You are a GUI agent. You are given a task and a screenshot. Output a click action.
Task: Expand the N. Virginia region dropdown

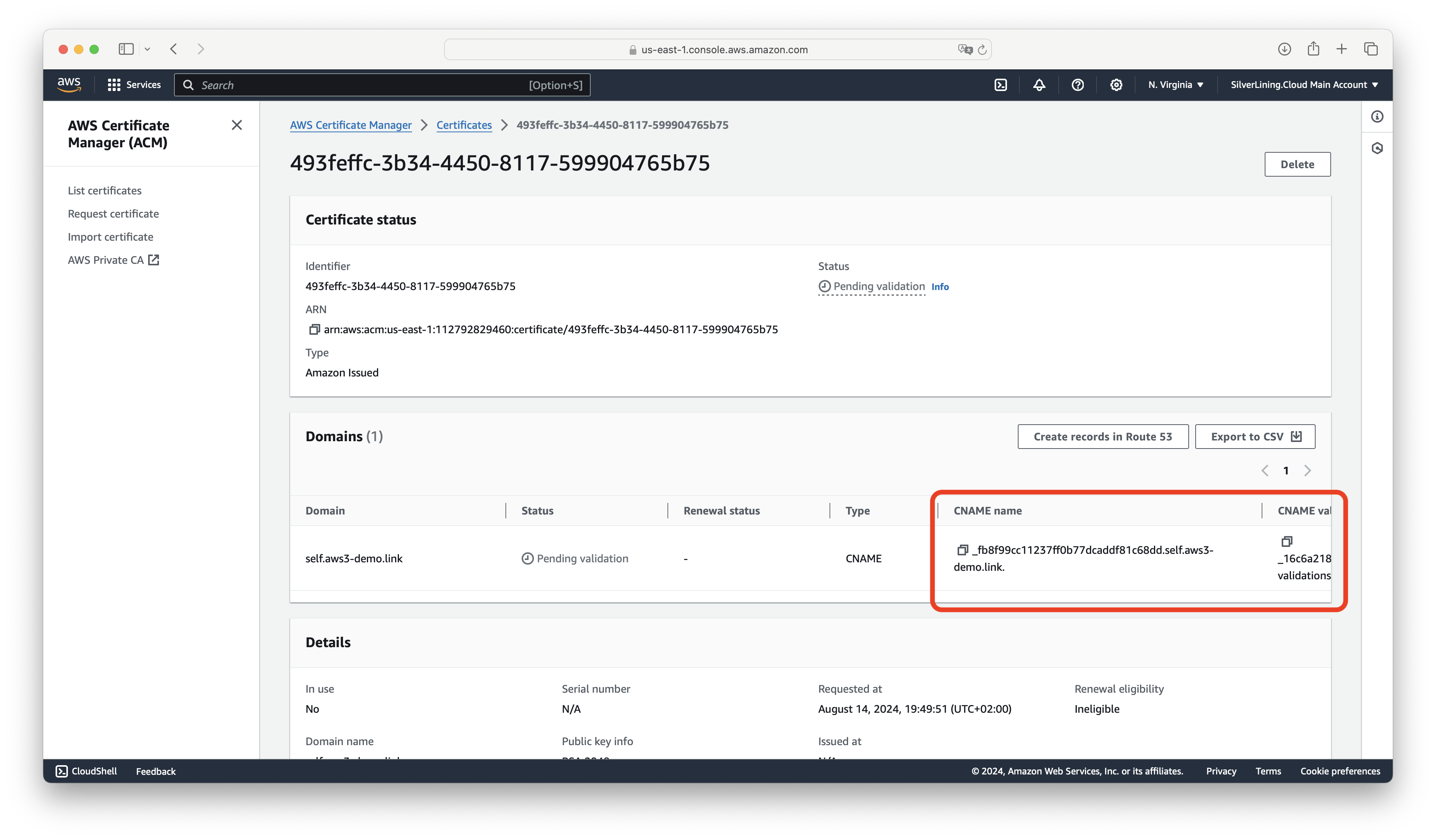pyautogui.click(x=1176, y=85)
